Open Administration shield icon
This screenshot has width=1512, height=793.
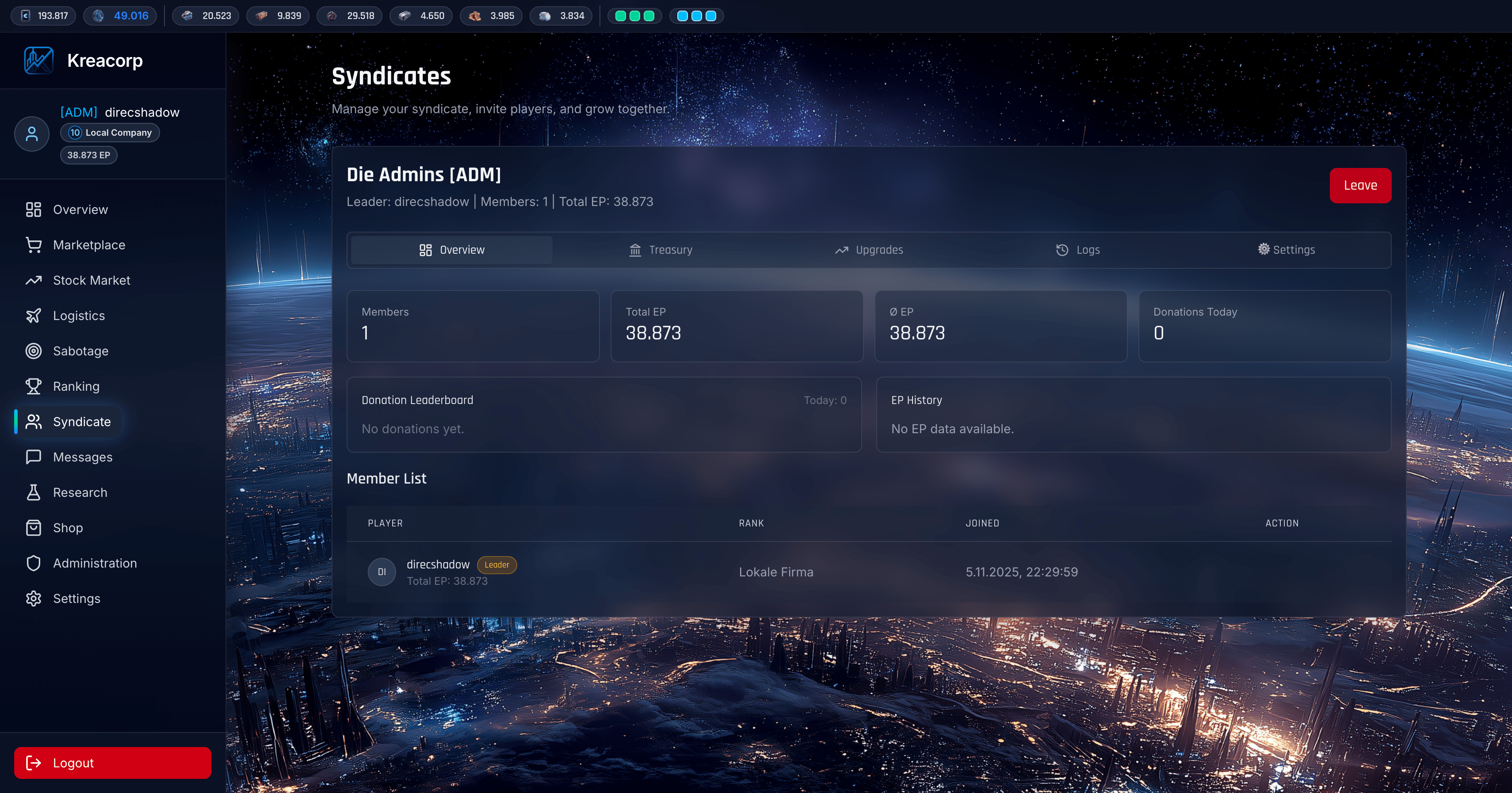(x=34, y=563)
